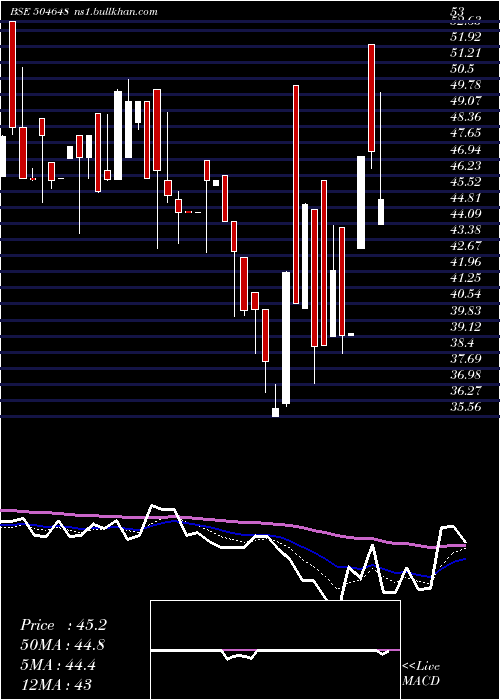Click the lowest small white candle at chart bottom
The image size is (500, 700).
[275, 412]
